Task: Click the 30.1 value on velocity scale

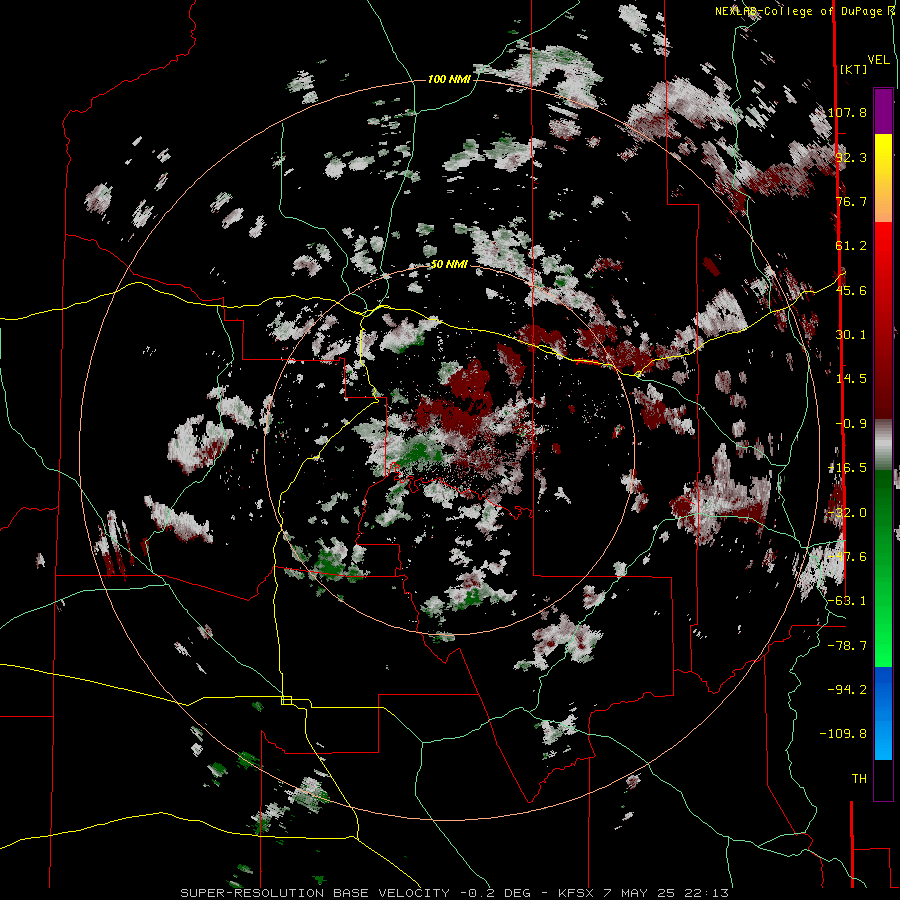Action: pyautogui.click(x=851, y=335)
